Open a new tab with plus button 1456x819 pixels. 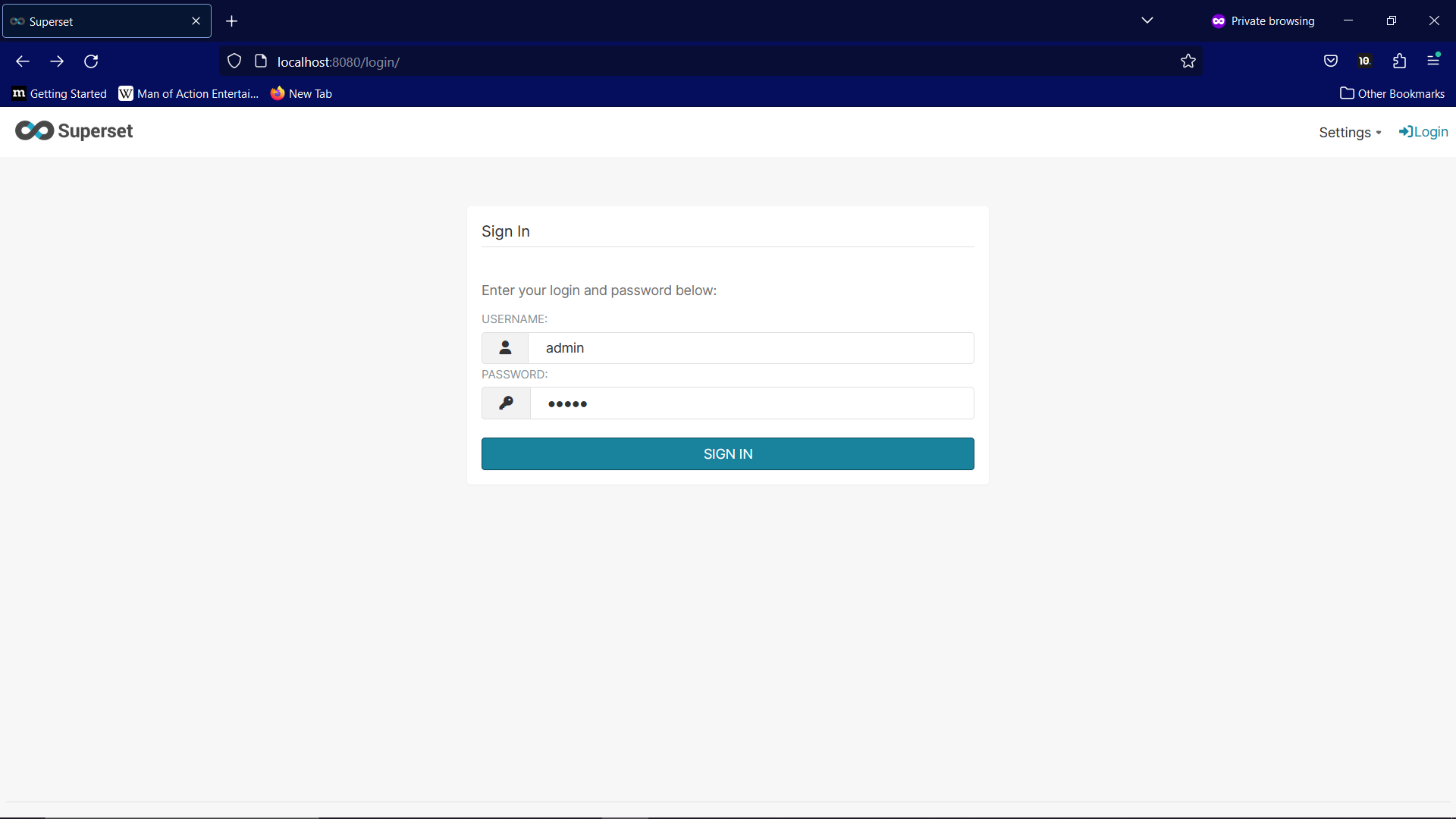pos(232,21)
